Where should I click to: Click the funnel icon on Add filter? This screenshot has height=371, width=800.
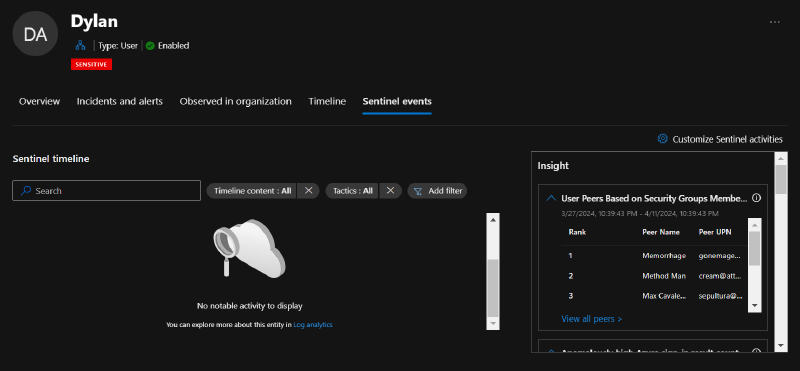click(x=418, y=191)
